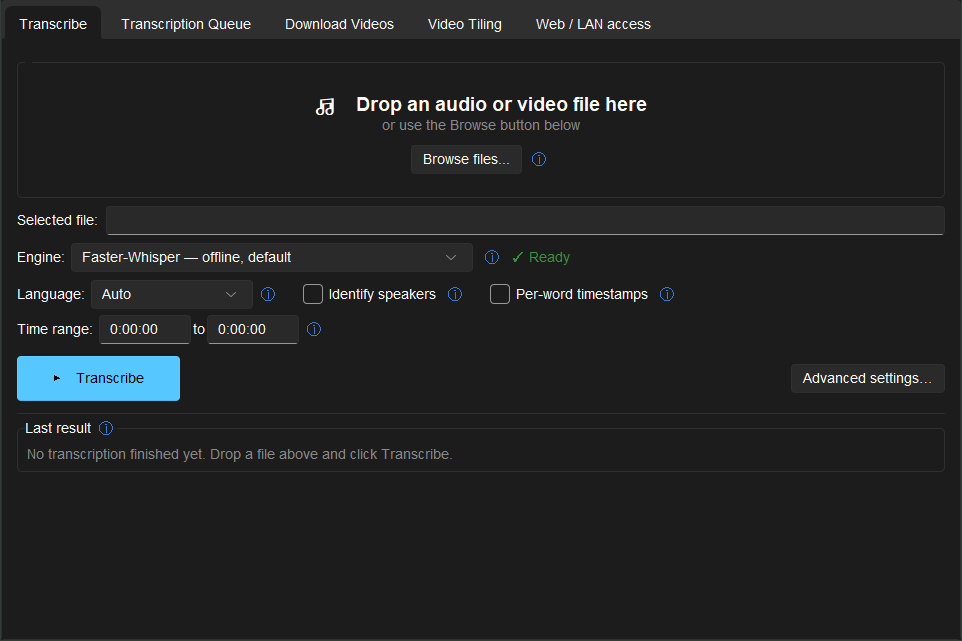
Task: Open the Language dropdown set to Auto
Action: 172,294
